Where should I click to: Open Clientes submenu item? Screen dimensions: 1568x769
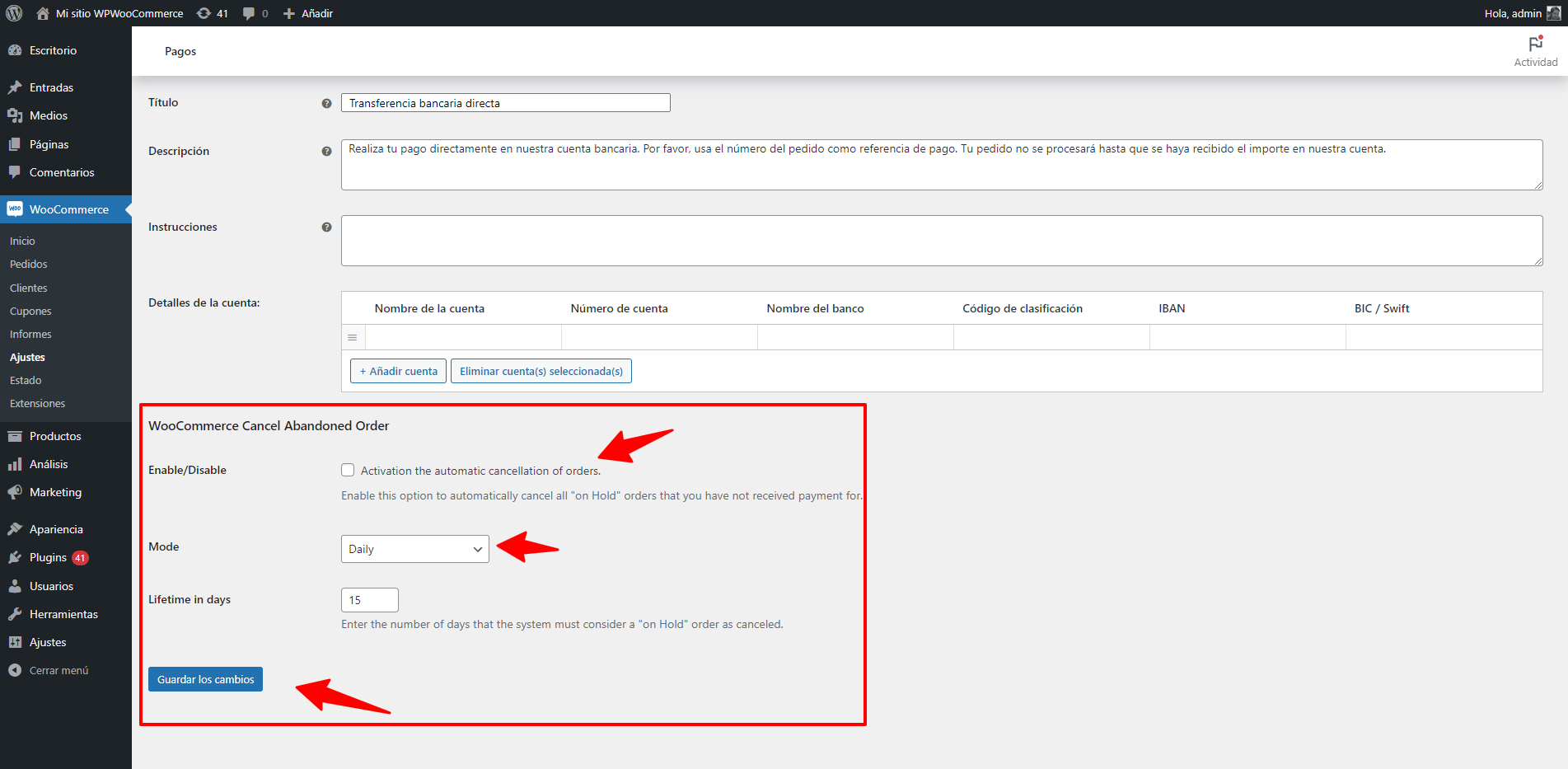coord(29,288)
